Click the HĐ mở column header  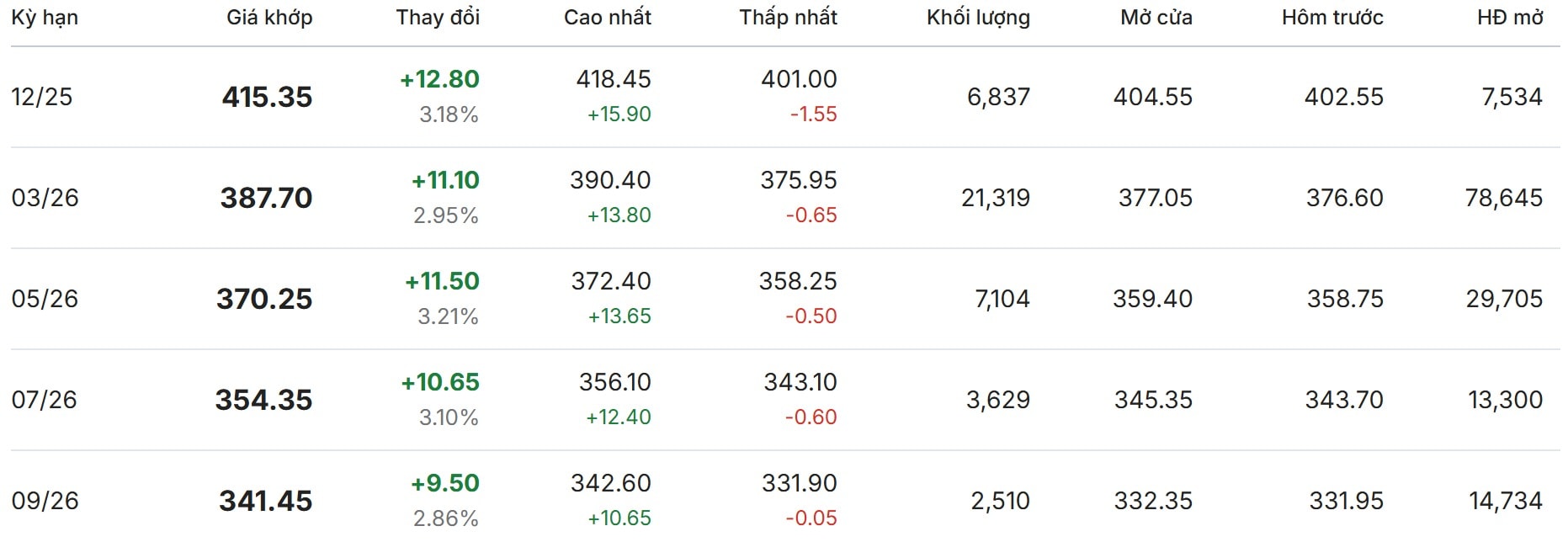tap(1510, 18)
